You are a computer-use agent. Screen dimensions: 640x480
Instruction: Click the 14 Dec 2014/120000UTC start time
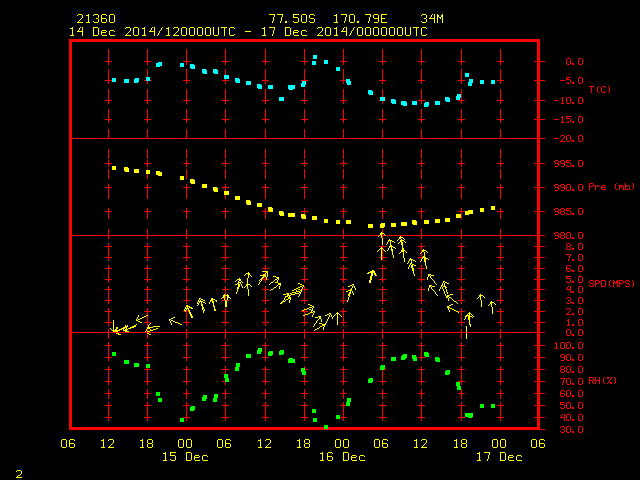tap(152, 32)
